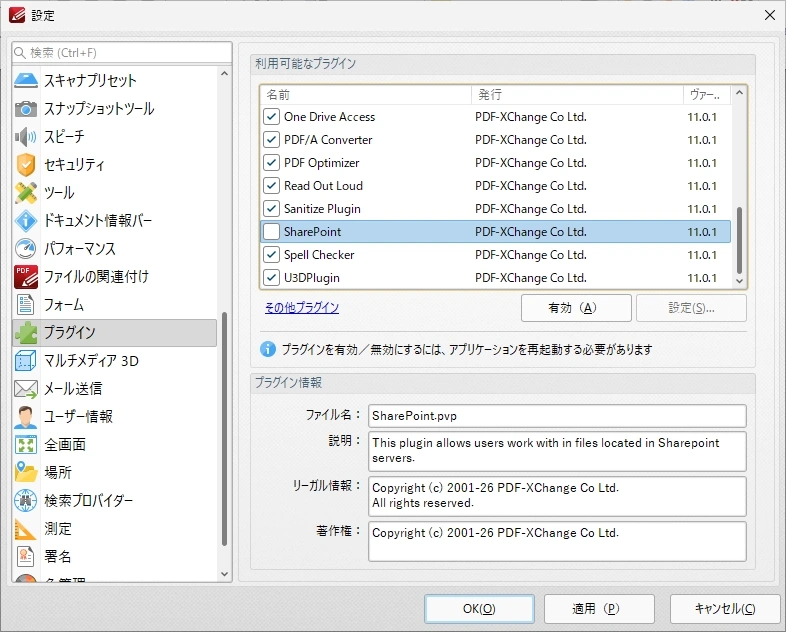The image size is (786, 632).
Task: Click the category list scrollbar thumb
Action: 224,429
